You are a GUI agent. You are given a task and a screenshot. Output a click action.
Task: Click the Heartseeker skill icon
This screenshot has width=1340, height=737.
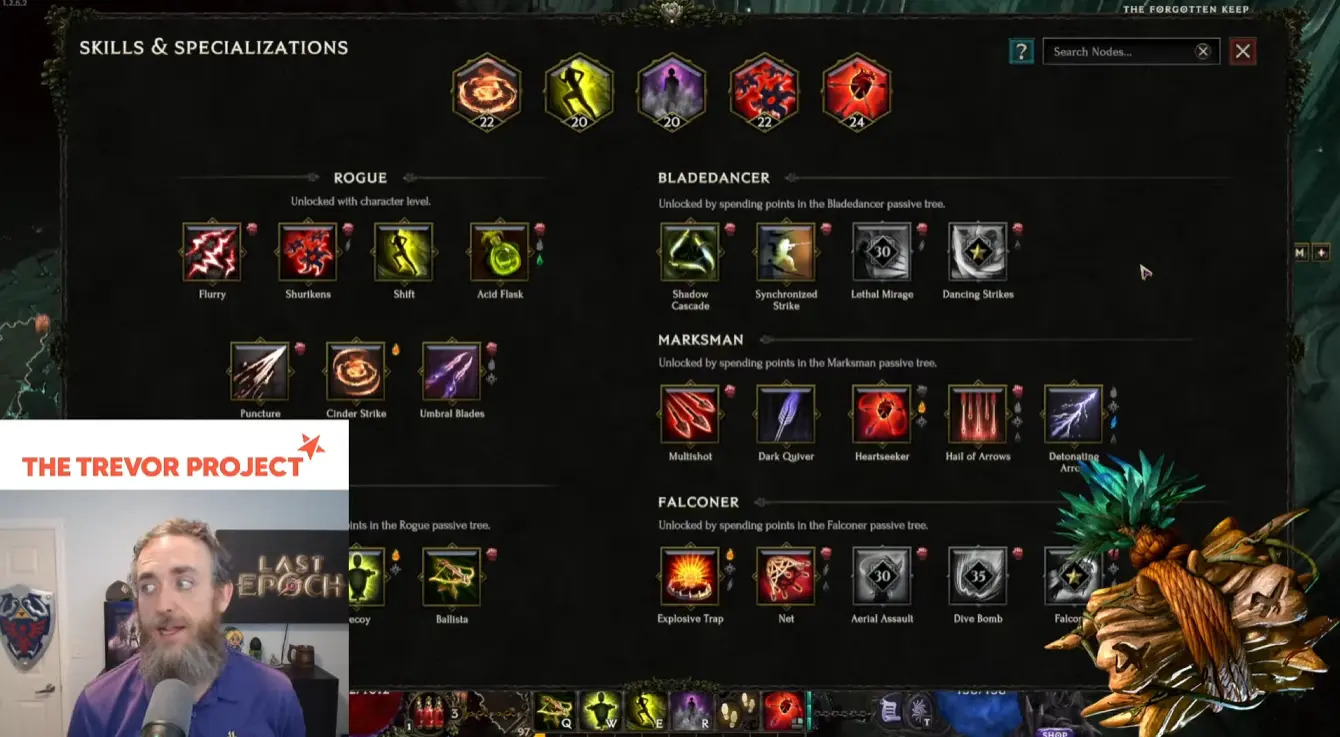(x=882, y=414)
